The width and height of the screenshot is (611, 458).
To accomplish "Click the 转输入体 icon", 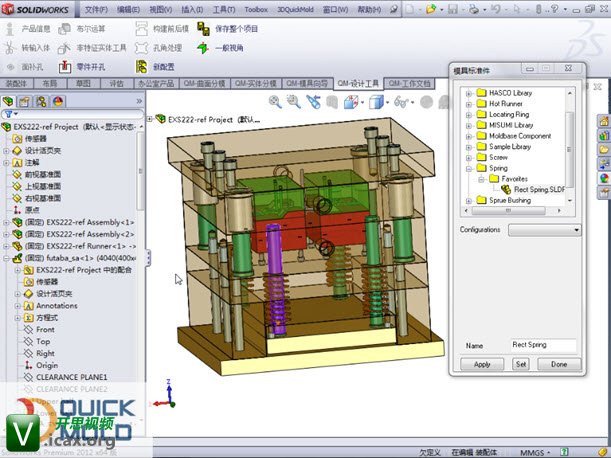I will coord(10,48).
